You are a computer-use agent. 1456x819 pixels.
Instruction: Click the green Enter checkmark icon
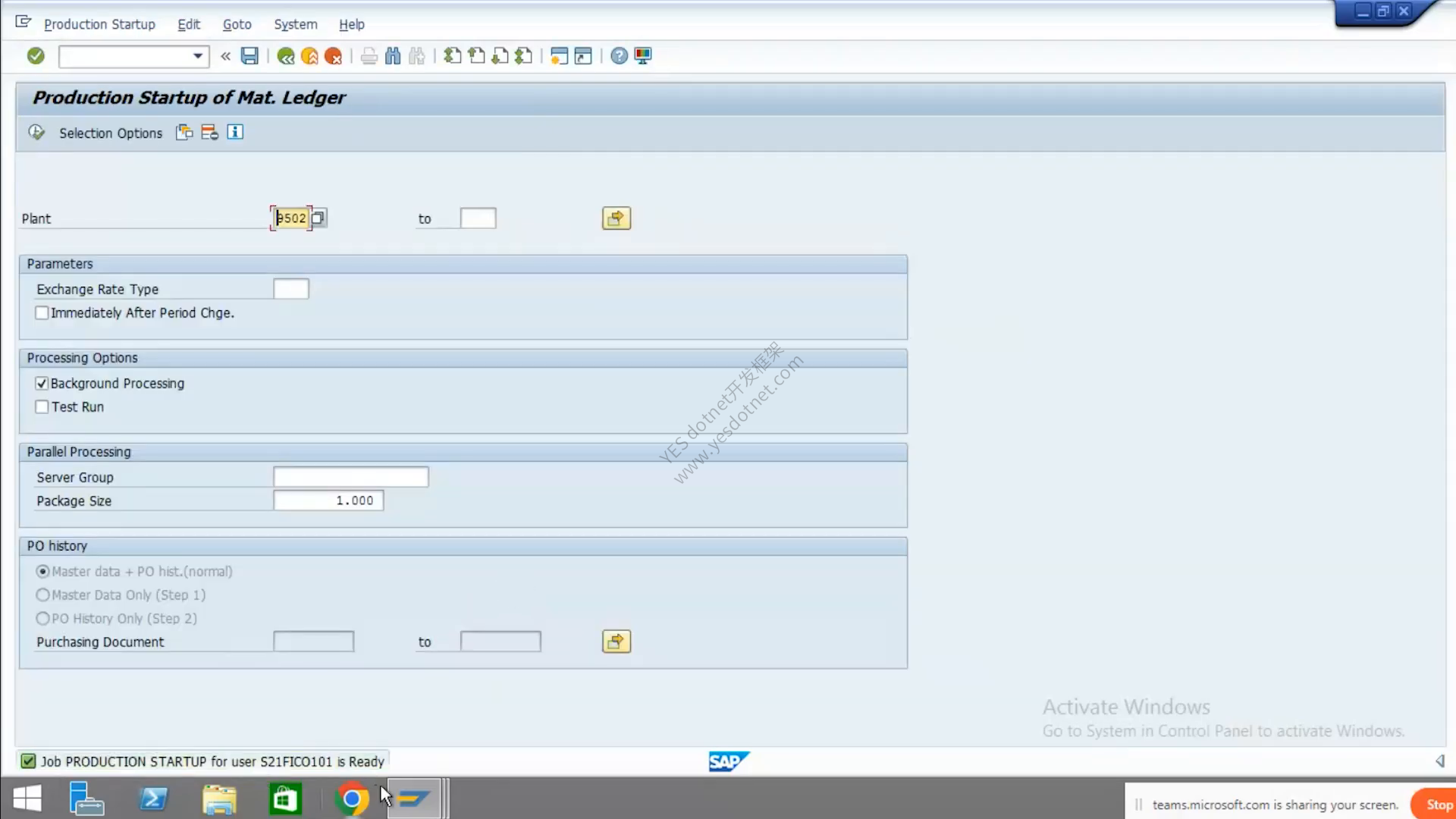(36, 56)
